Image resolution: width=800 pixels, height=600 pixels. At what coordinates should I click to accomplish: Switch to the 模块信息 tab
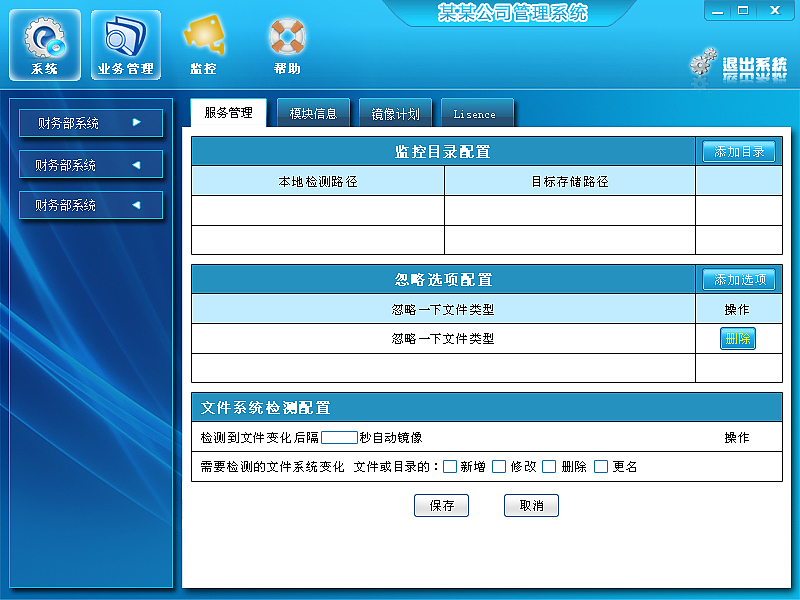313,113
